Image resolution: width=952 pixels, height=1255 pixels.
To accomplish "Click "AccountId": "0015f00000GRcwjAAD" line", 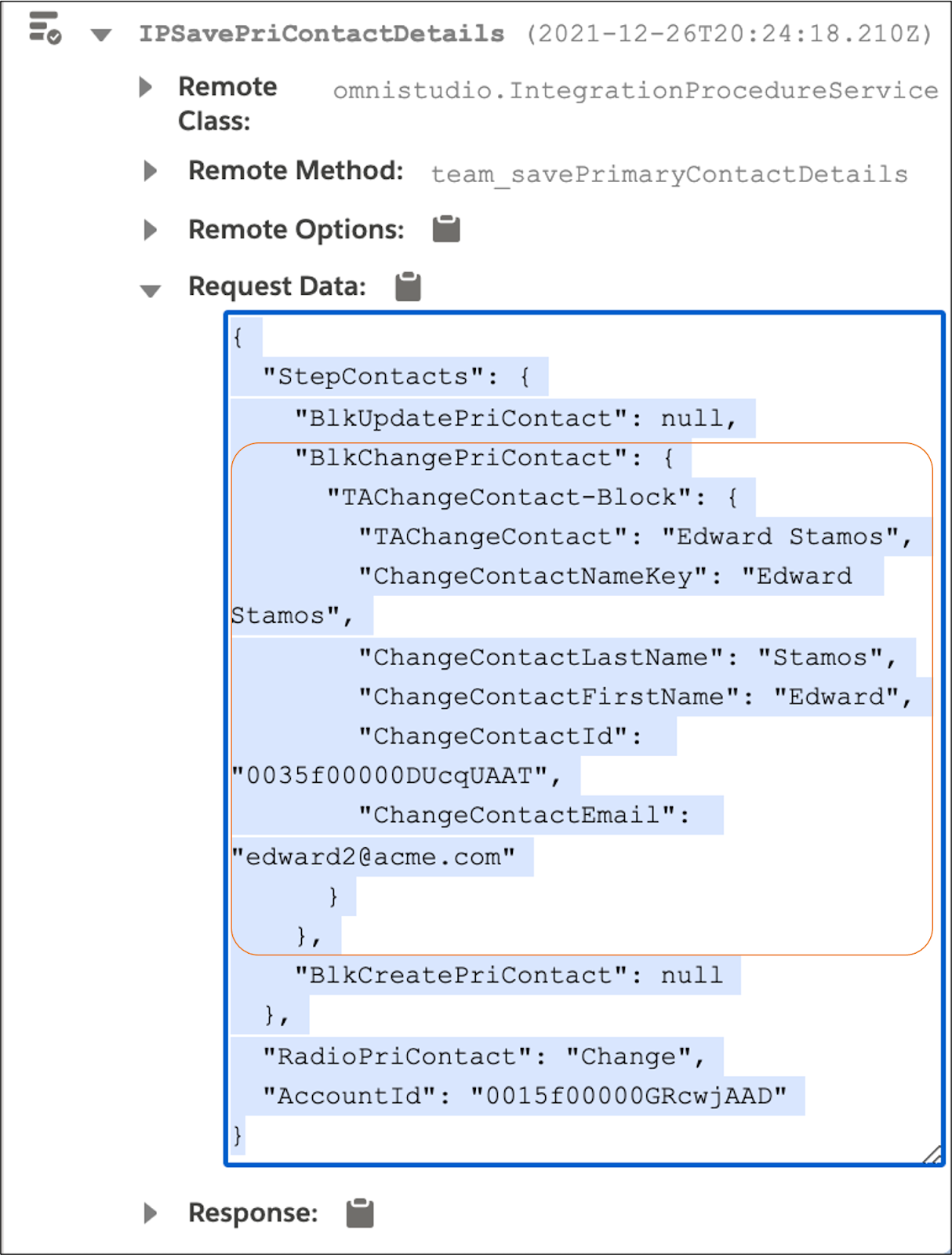I will coord(525,1096).
